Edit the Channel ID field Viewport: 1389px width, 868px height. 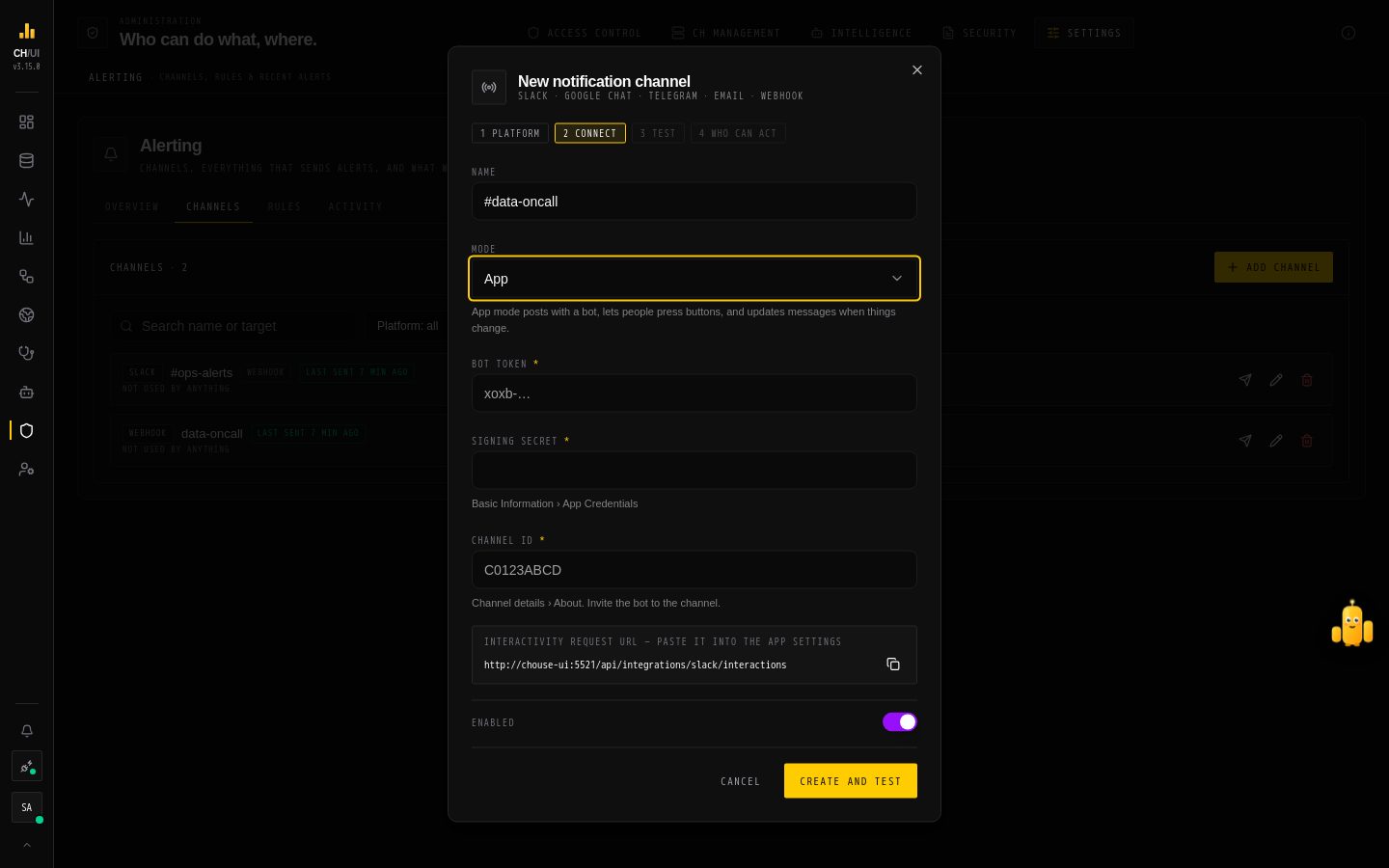pos(694,570)
